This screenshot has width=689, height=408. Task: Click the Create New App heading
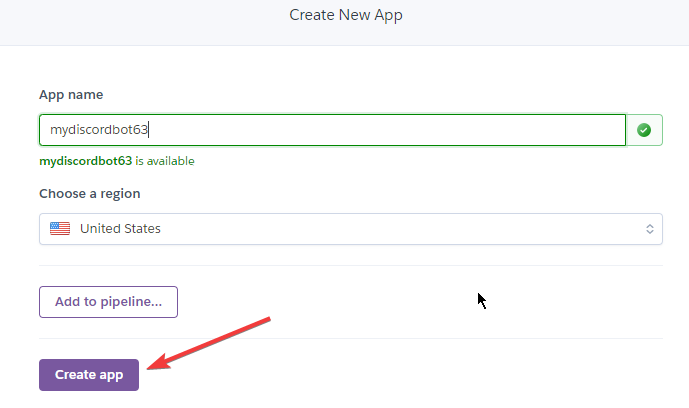click(346, 15)
